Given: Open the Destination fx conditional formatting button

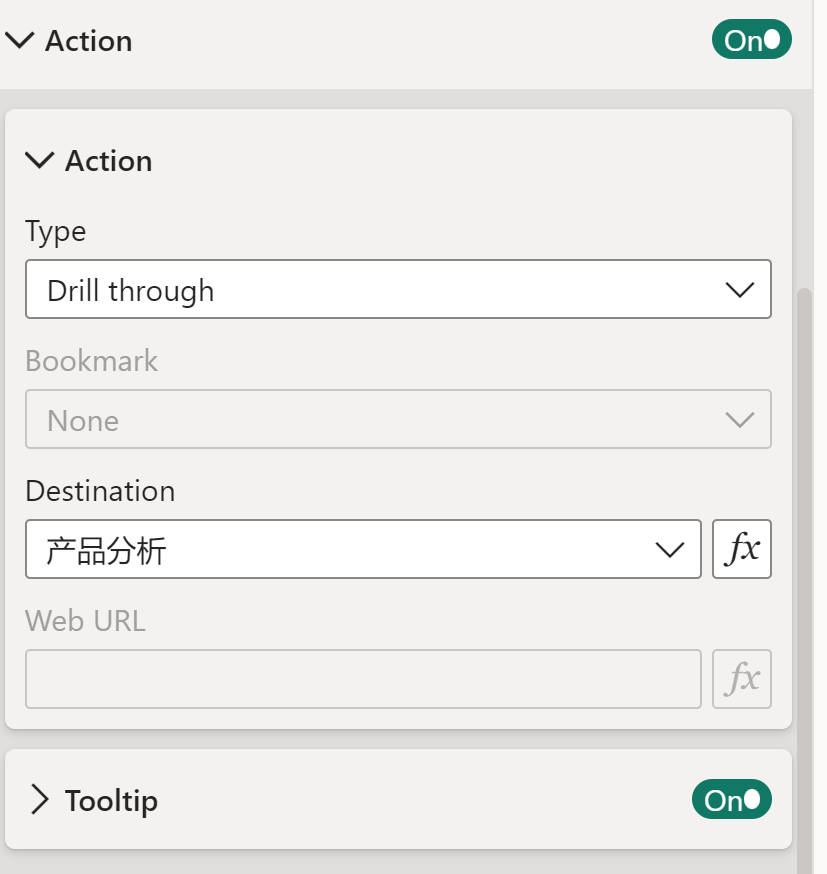Looking at the screenshot, I should (742, 550).
